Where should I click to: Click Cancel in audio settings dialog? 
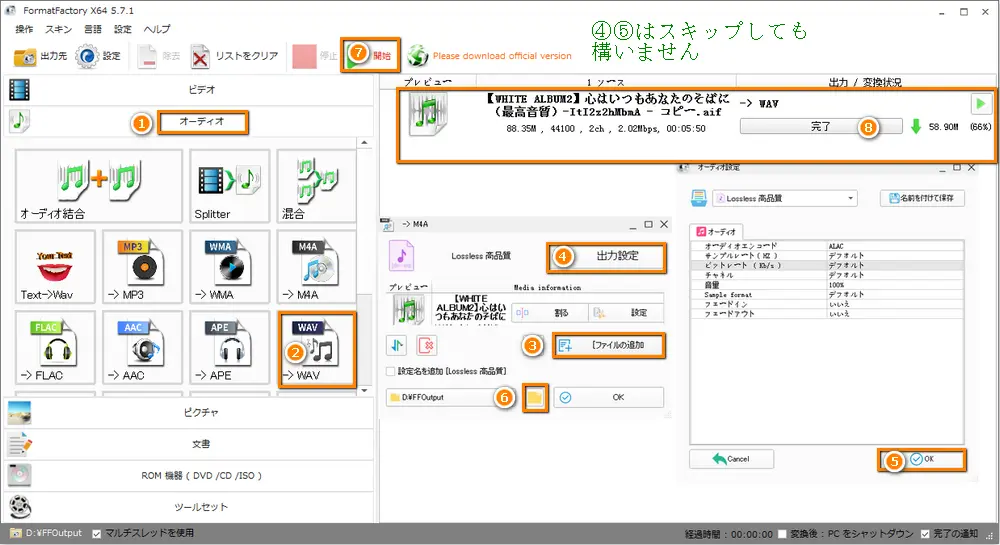pyautogui.click(x=732, y=459)
